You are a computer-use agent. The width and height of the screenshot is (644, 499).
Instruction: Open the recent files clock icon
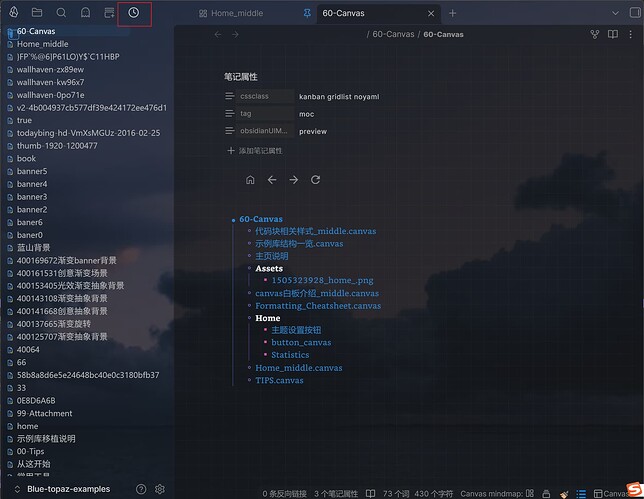(x=134, y=13)
